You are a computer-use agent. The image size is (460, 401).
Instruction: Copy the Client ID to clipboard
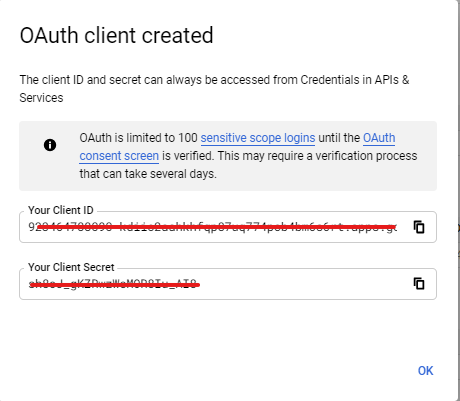click(x=419, y=227)
